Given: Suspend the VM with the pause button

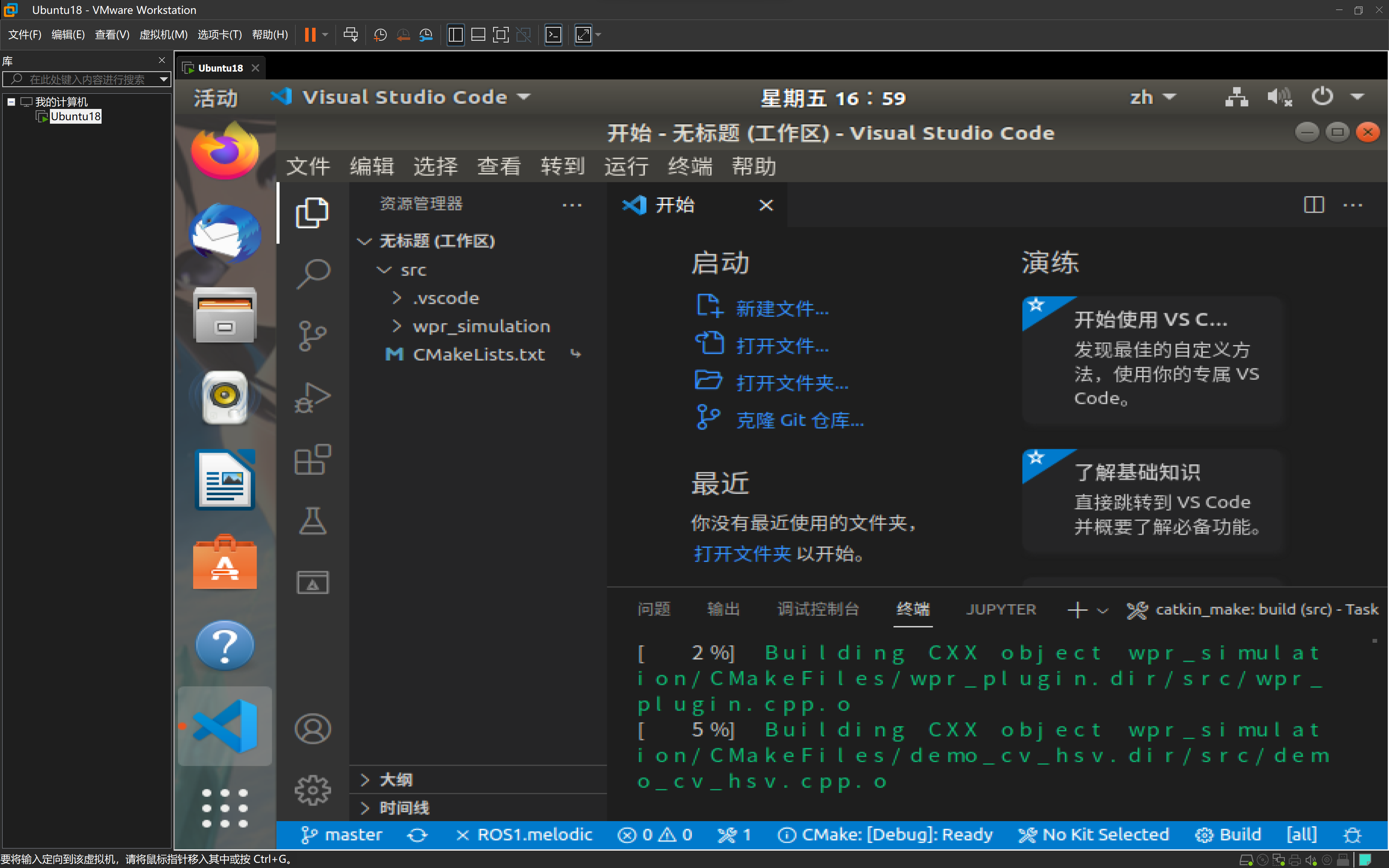Looking at the screenshot, I should click(x=310, y=34).
